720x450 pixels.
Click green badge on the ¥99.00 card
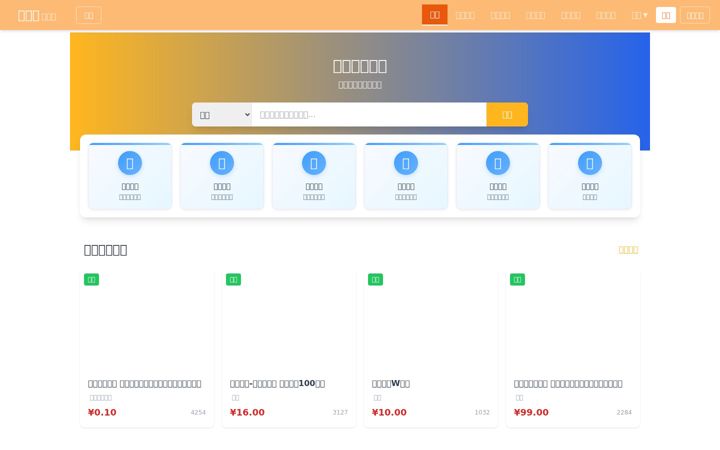click(517, 280)
